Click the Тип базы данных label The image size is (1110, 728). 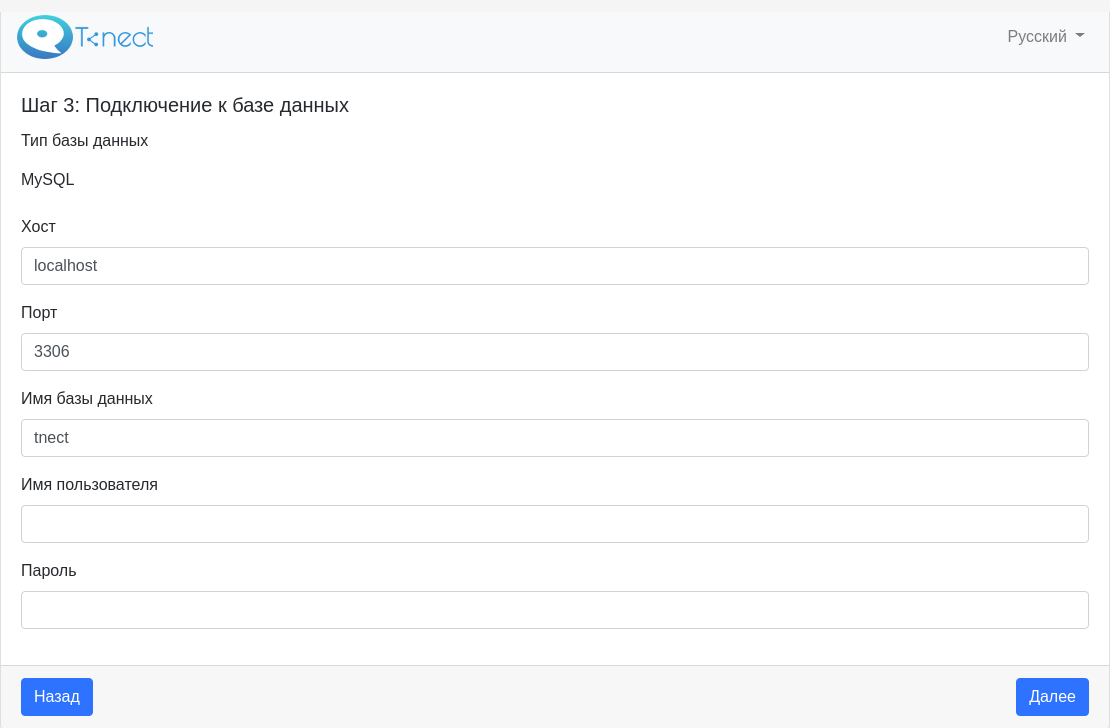click(84, 140)
